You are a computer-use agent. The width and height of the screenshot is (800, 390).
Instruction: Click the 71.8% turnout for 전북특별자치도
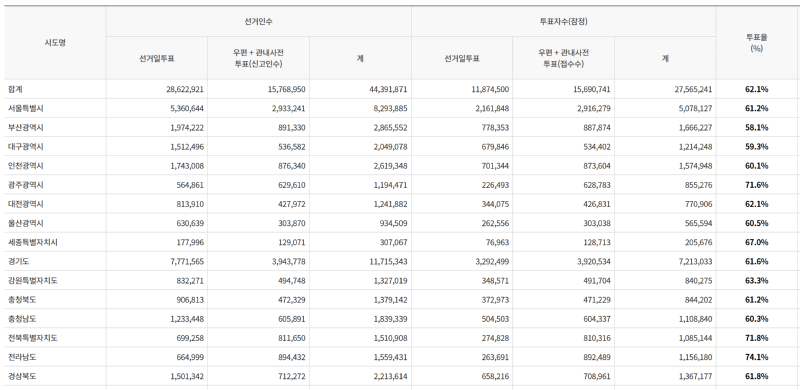pos(757,338)
